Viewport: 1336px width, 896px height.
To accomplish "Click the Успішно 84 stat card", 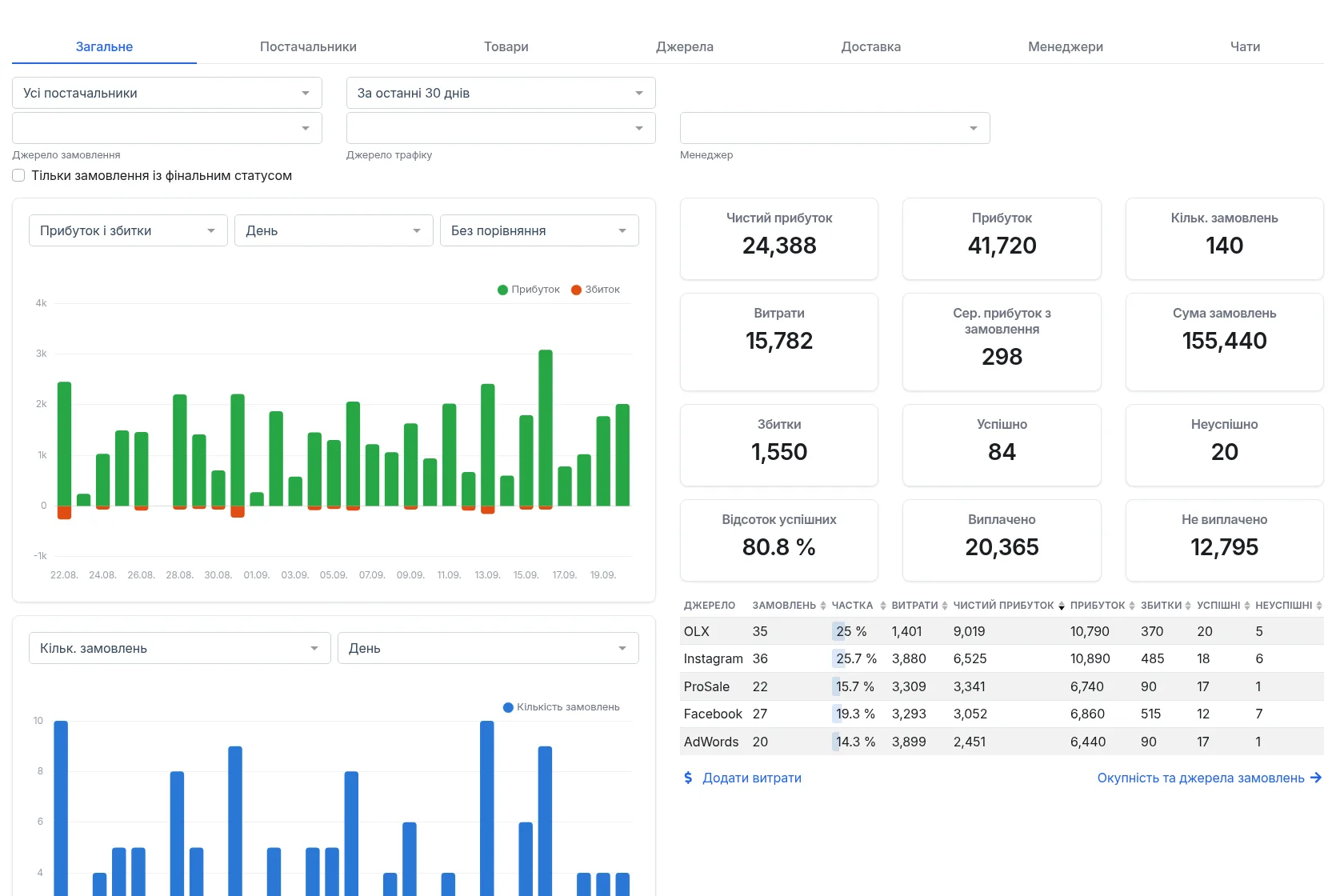I will pos(1002,445).
